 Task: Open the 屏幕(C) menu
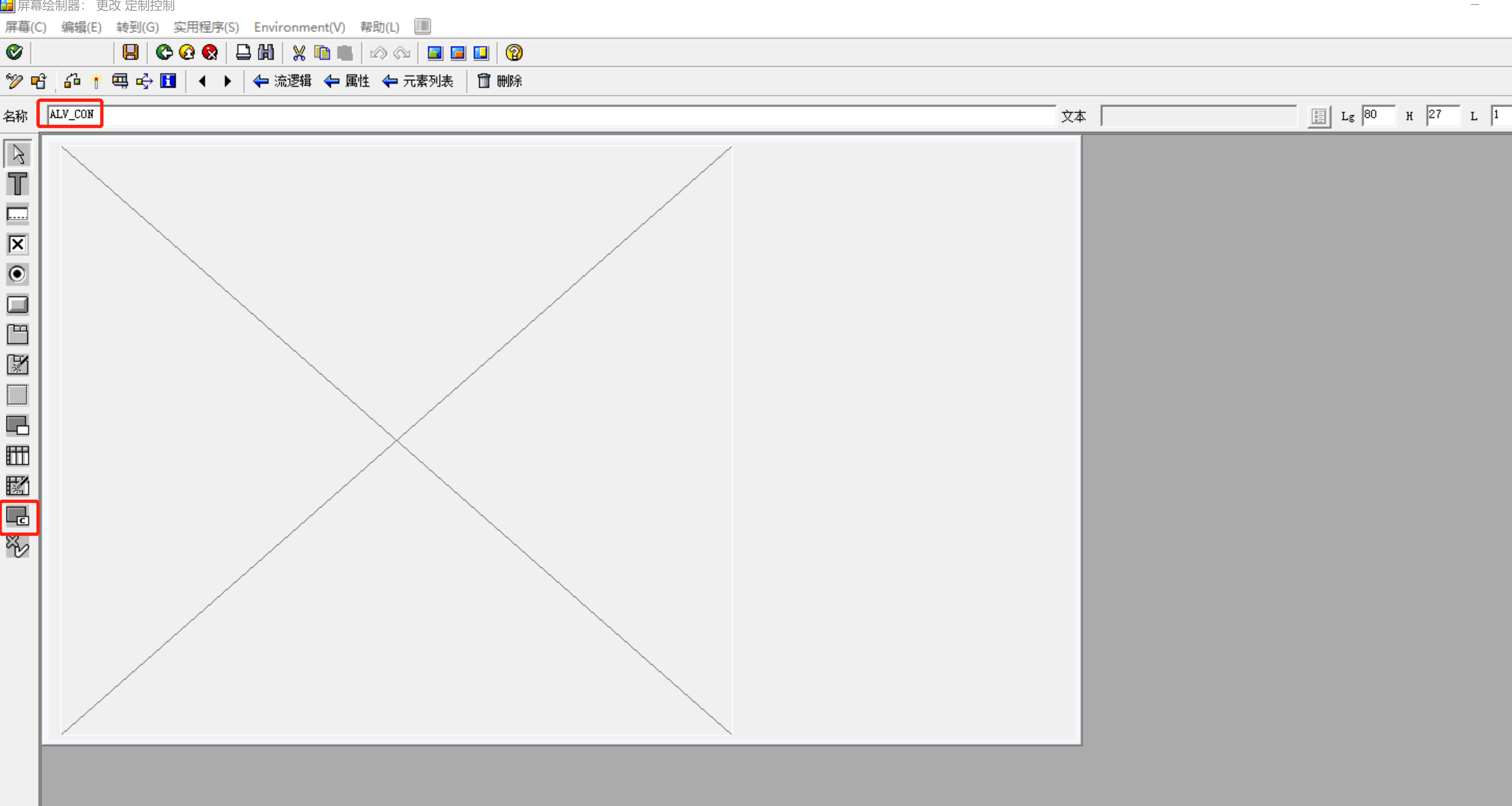[25, 27]
